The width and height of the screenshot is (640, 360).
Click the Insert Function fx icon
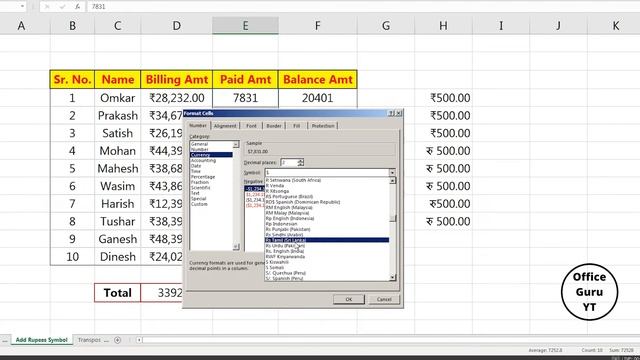(77, 7)
